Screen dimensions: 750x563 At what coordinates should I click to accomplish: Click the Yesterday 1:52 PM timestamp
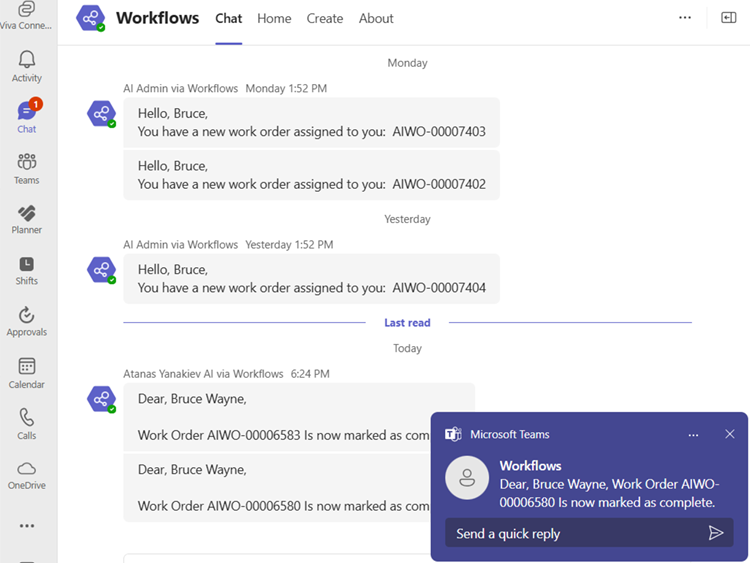(x=289, y=244)
